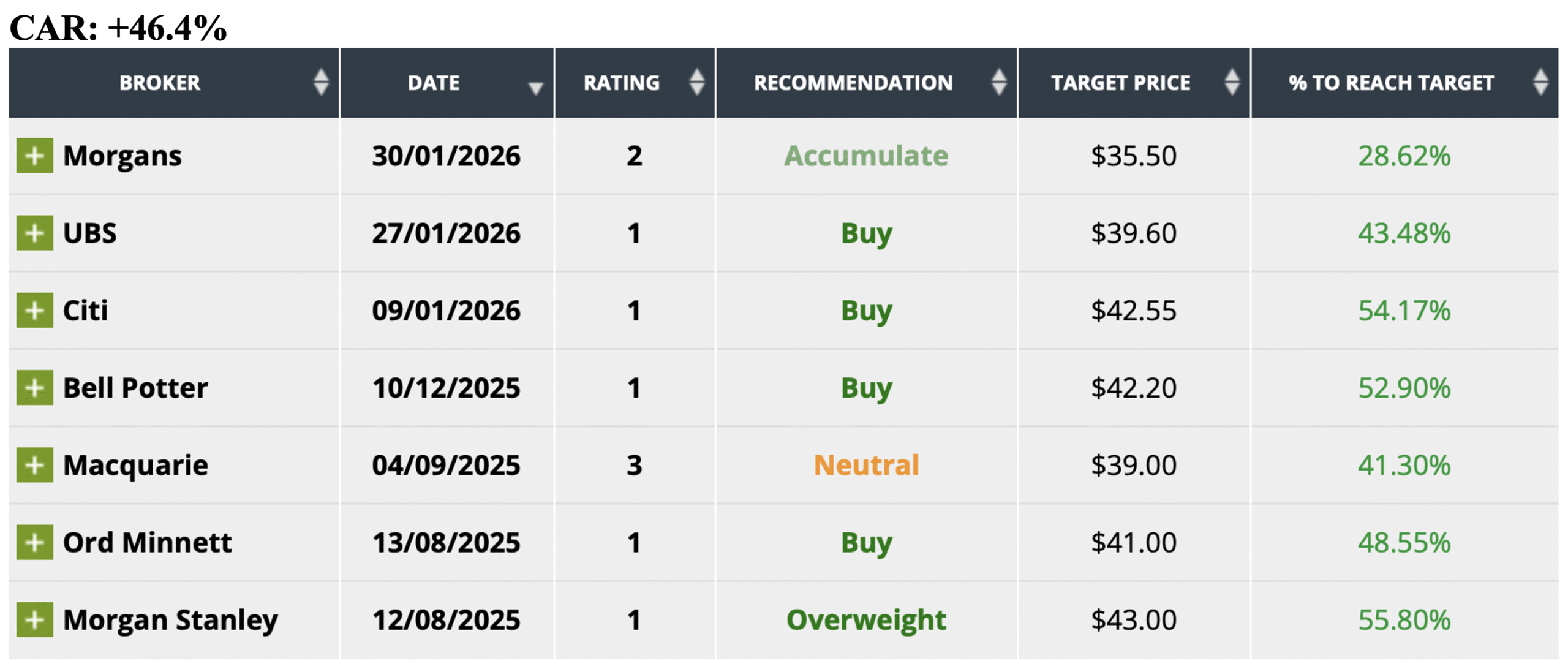Sort by Target Price arrow icon
This screenshot has width=1568, height=669.
click(x=1232, y=82)
